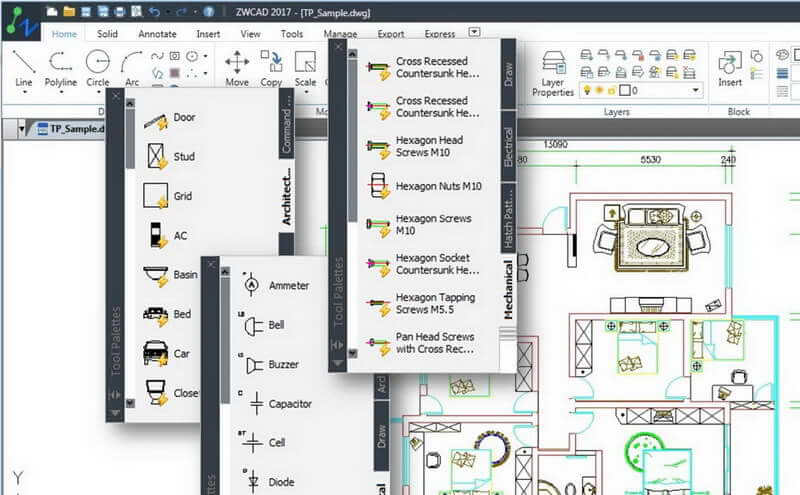800x495 pixels.
Task: Toggle layer 0 freeze sun icon
Action: [599, 90]
